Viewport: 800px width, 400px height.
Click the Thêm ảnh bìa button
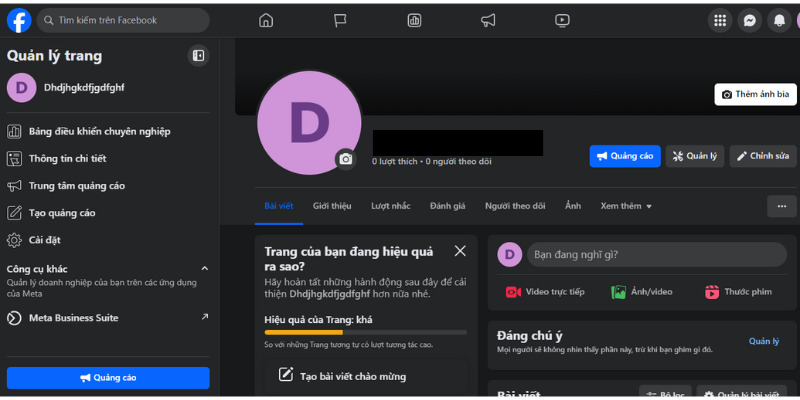coord(756,94)
